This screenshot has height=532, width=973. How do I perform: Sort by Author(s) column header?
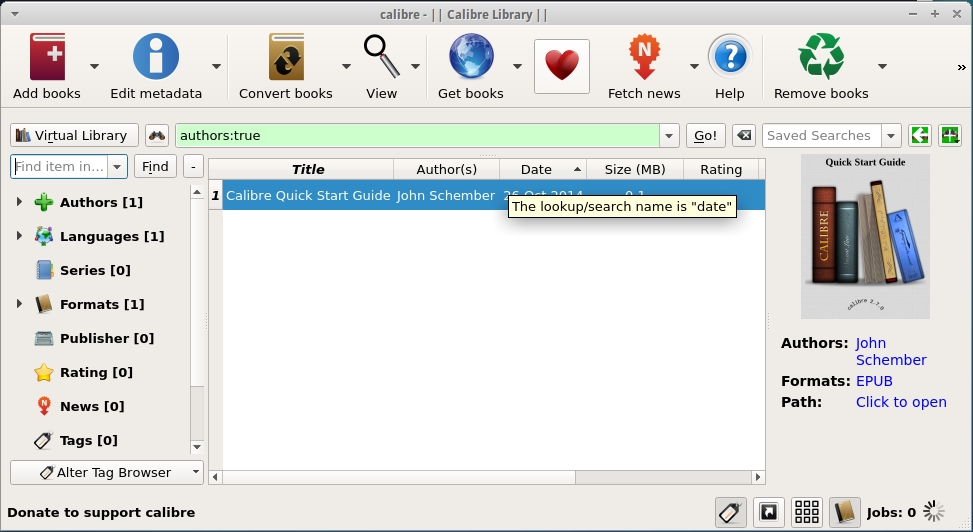pyautogui.click(x=447, y=169)
